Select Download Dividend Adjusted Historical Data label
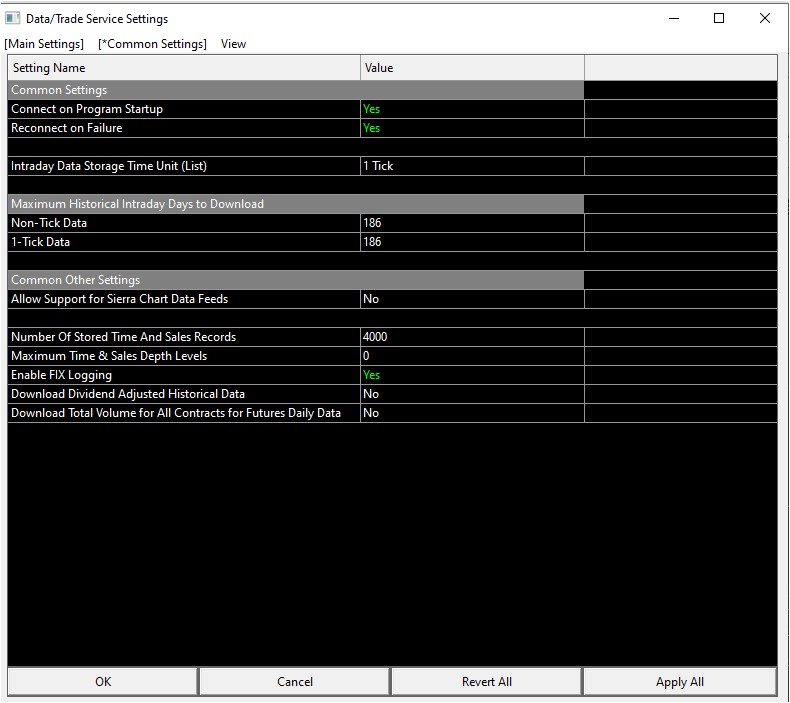This screenshot has width=790, height=703. [x=128, y=394]
